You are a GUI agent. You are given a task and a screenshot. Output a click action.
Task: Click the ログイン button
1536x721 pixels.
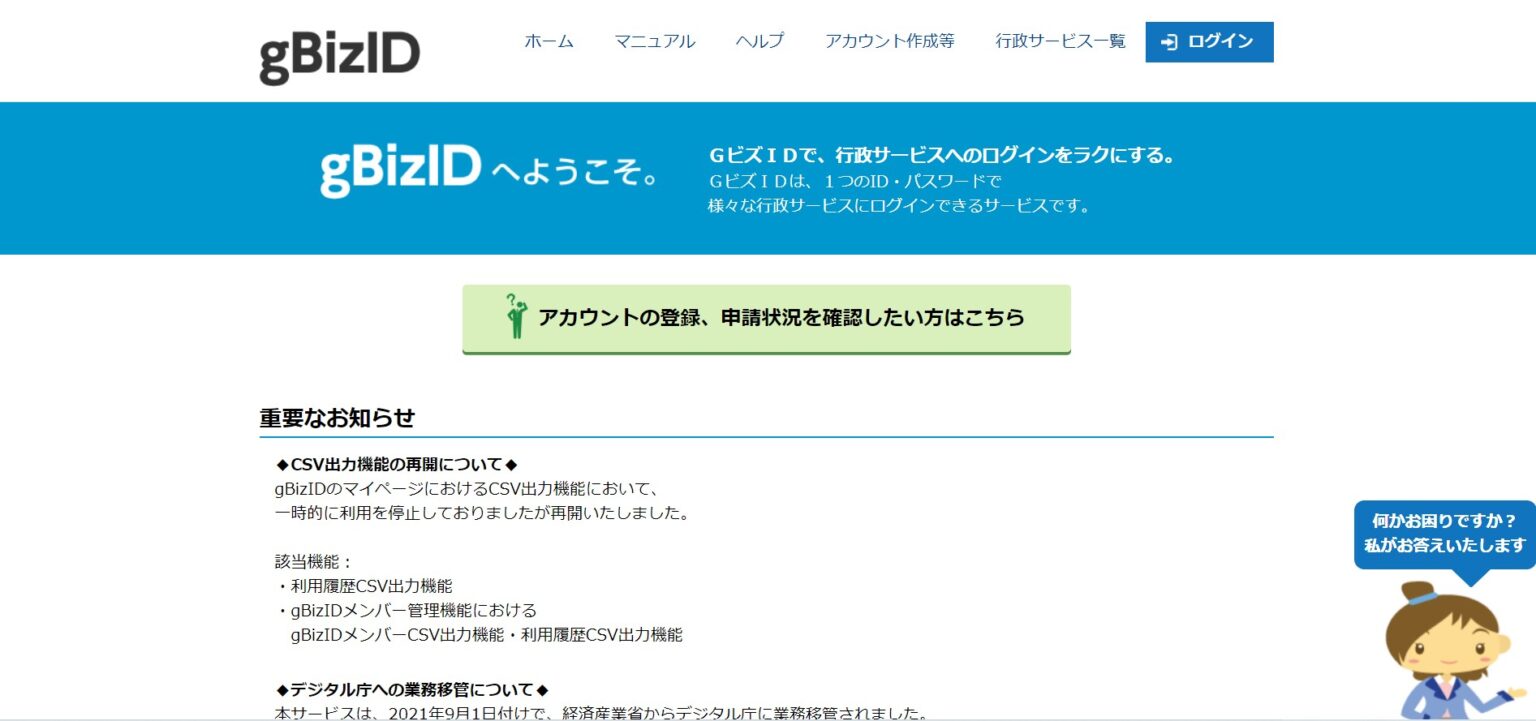tap(1209, 41)
